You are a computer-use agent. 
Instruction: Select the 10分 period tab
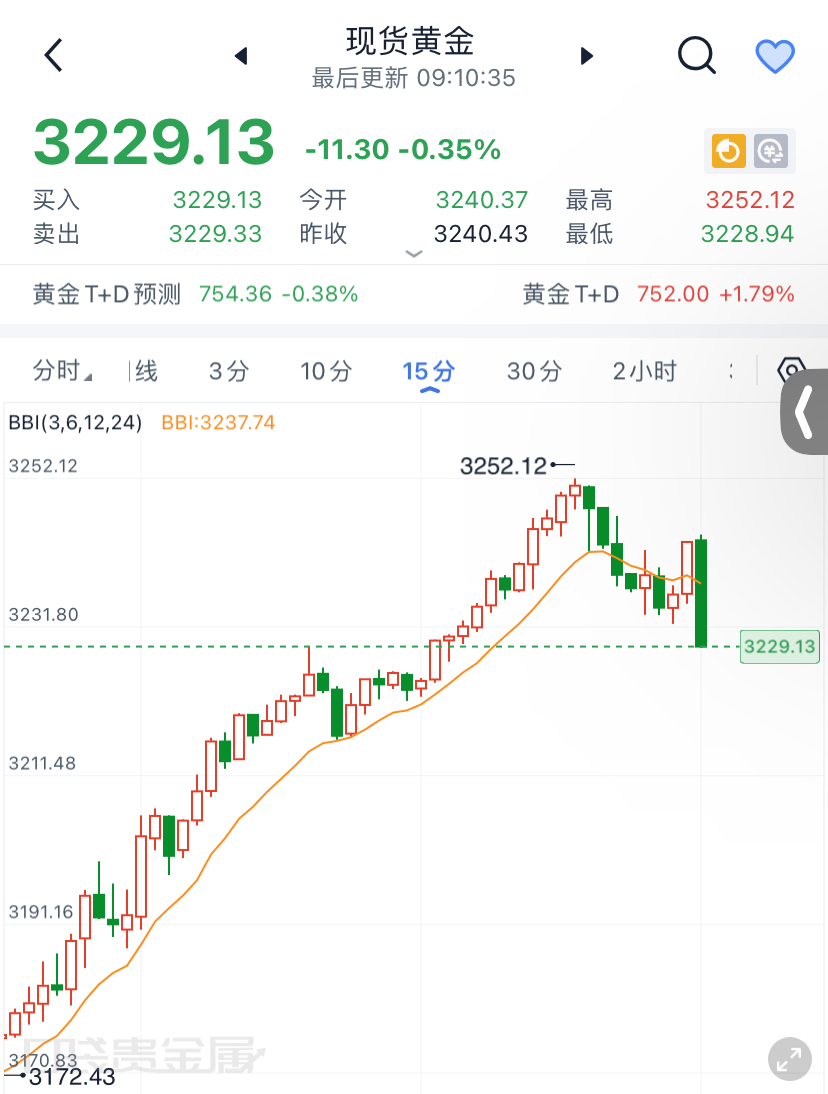coord(326,370)
